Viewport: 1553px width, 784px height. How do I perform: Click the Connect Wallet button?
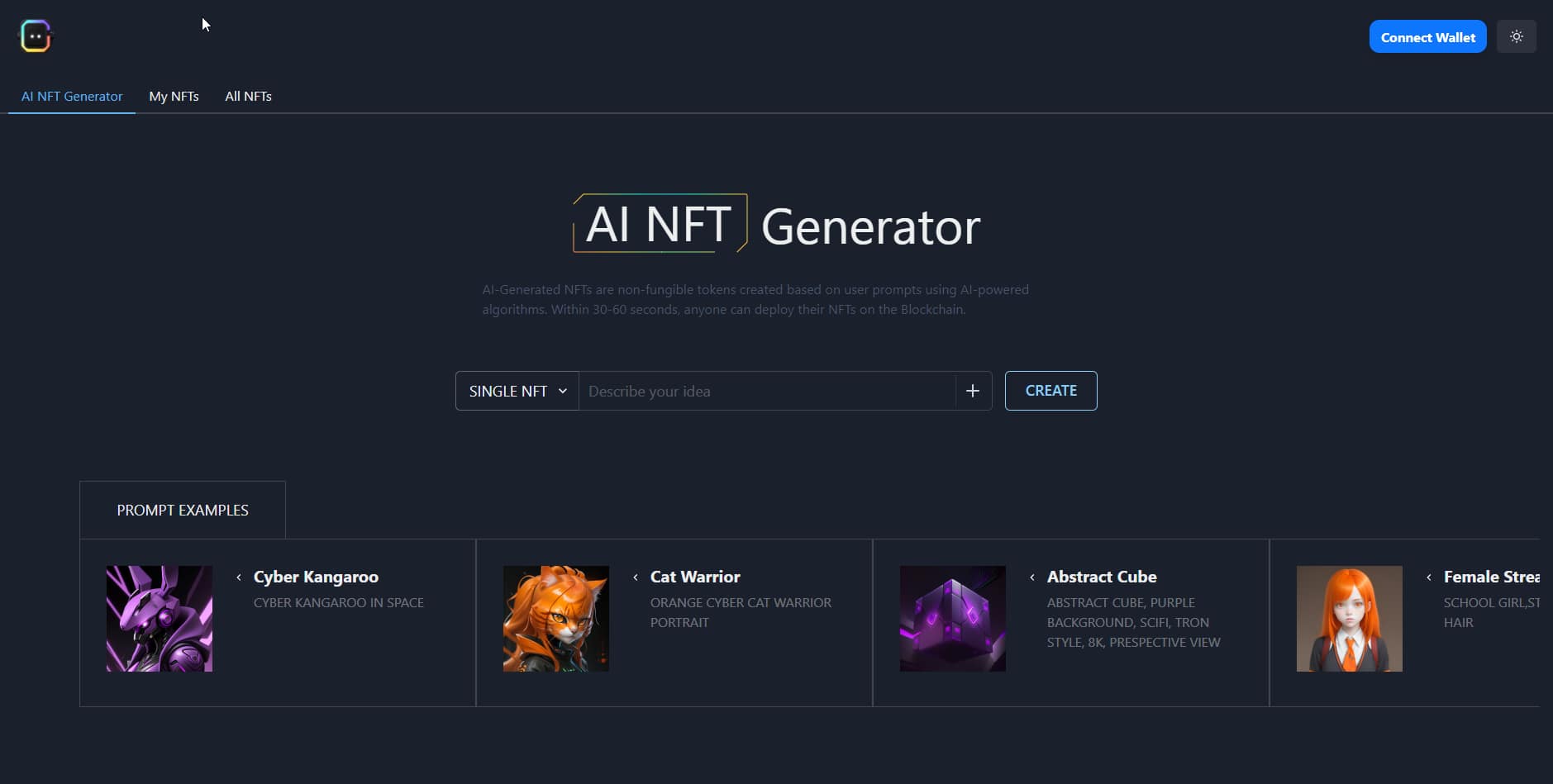pyautogui.click(x=1427, y=37)
